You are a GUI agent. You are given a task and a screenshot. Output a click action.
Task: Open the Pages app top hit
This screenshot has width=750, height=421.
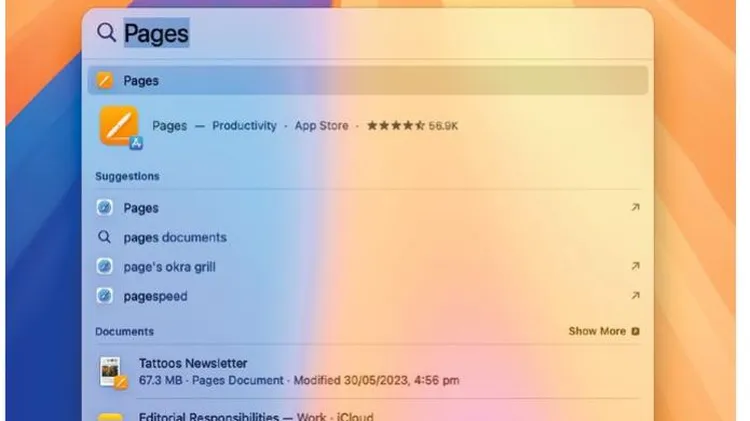368,80
